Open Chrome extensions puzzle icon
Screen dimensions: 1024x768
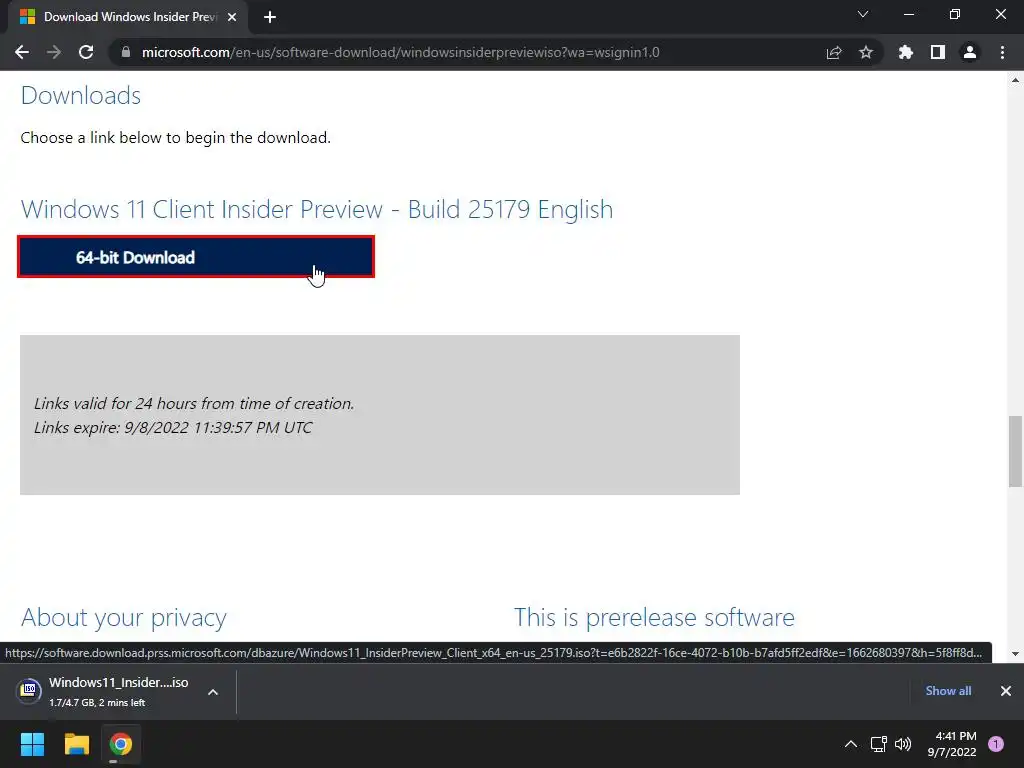point(906,52)
